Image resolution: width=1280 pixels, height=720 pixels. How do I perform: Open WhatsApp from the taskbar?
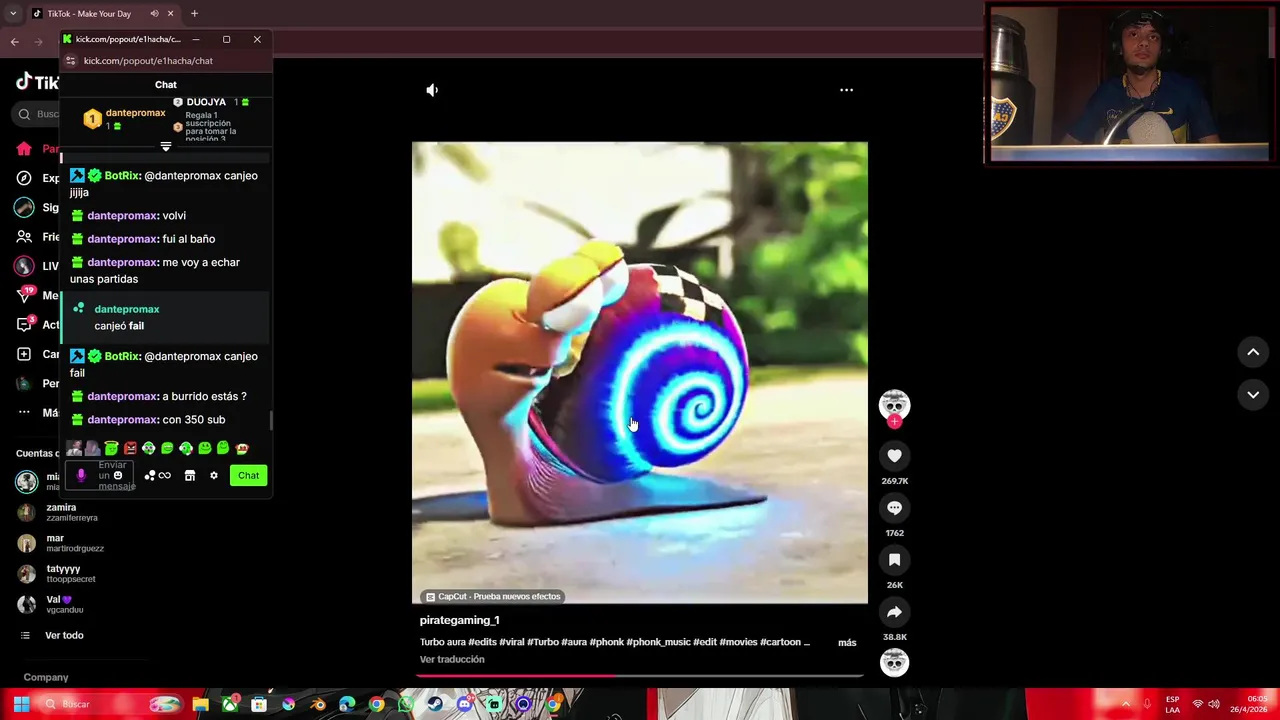point(405,704)
